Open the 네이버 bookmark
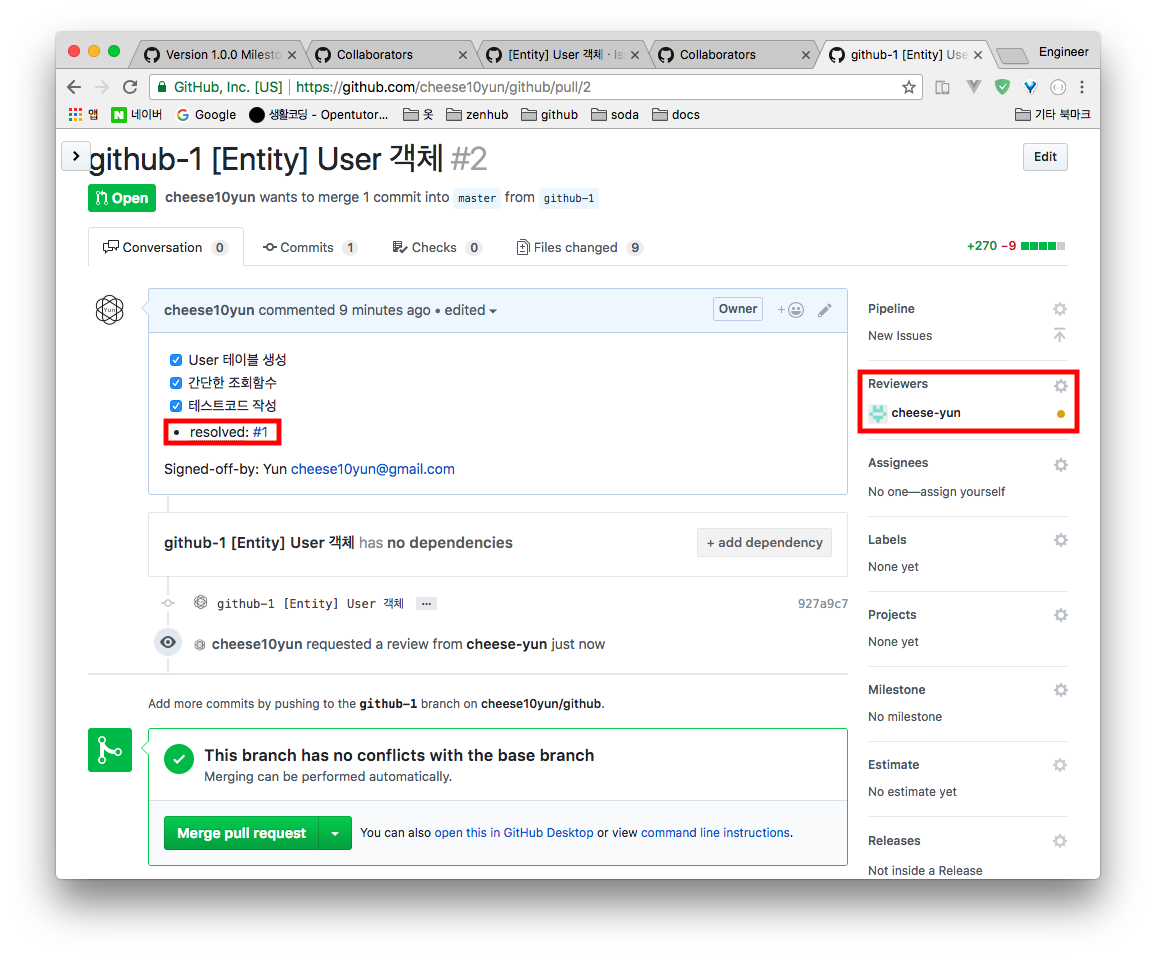Viewport: 1156px width, 959px height. pos(136,114)
